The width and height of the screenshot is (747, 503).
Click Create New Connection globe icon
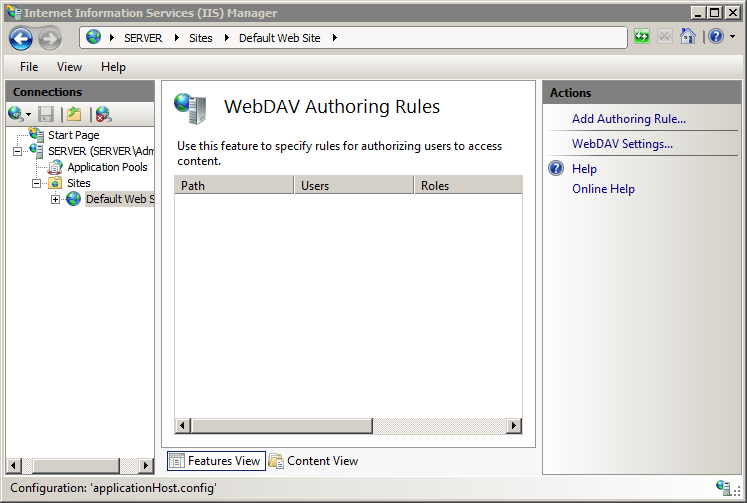(15, 114)
